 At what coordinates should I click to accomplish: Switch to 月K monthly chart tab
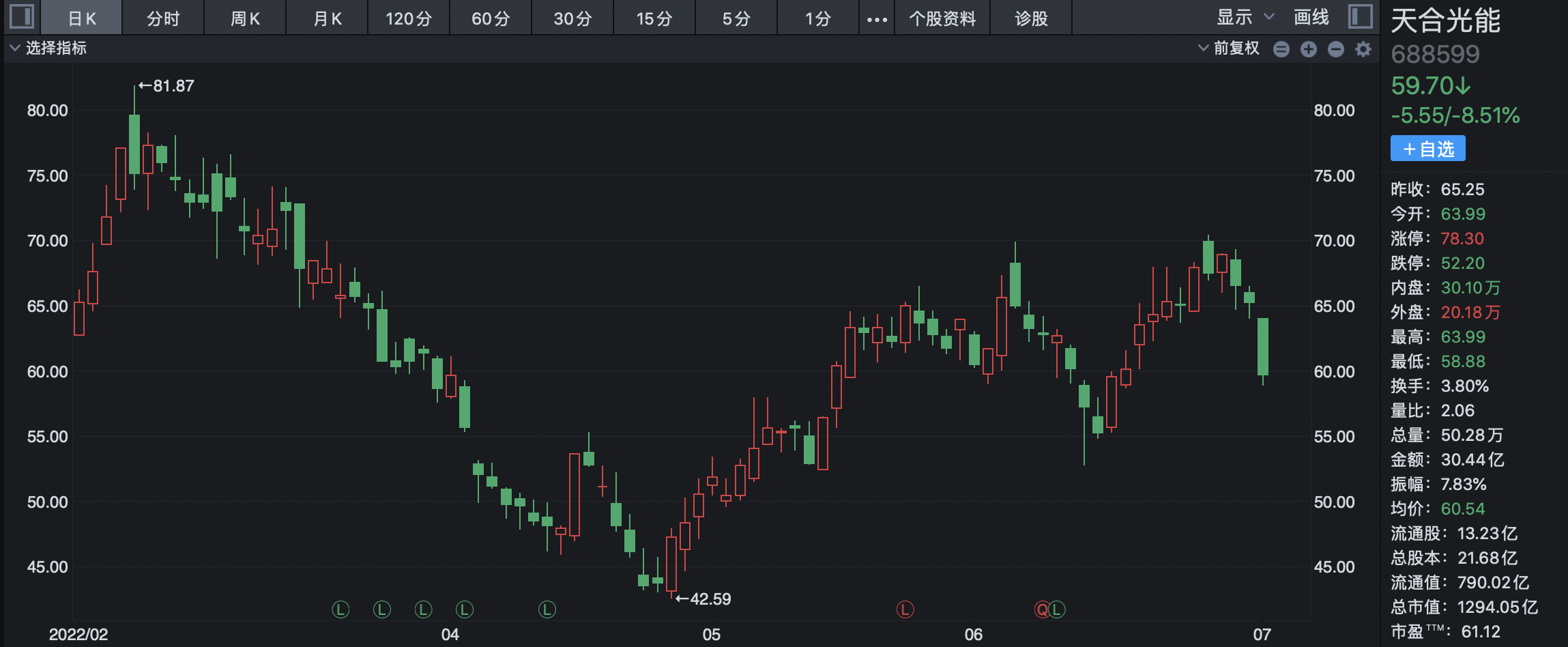tap(328, 18)
